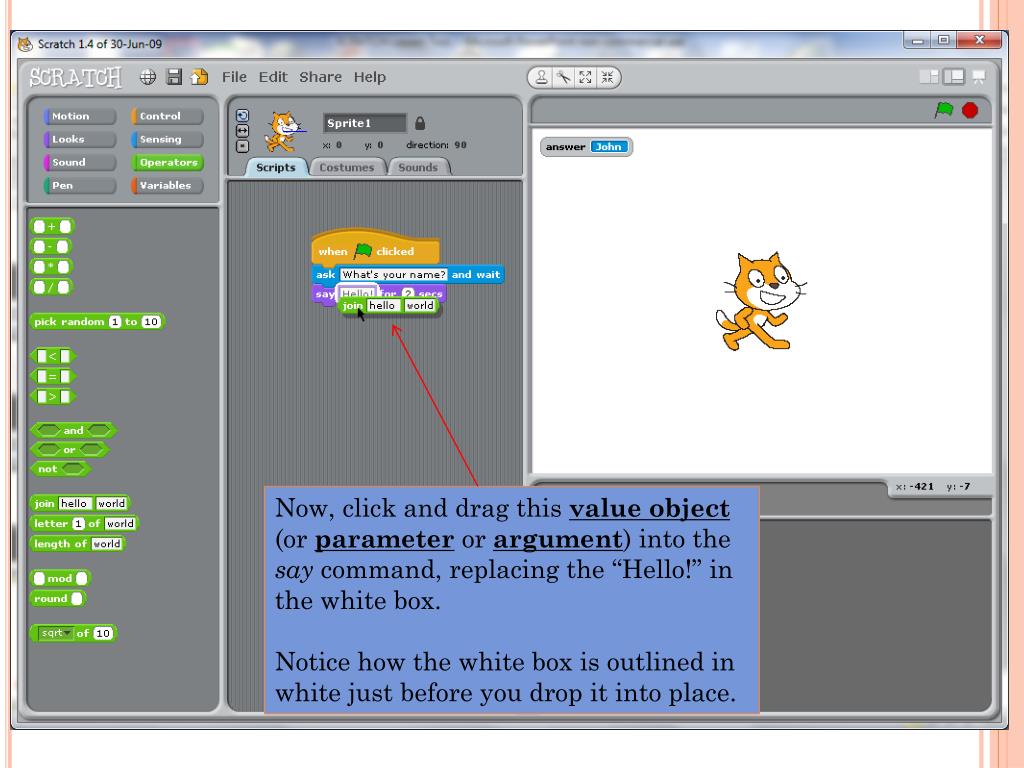
Task: Click the 'What's your name?' ask field
Action: (393, 275)
